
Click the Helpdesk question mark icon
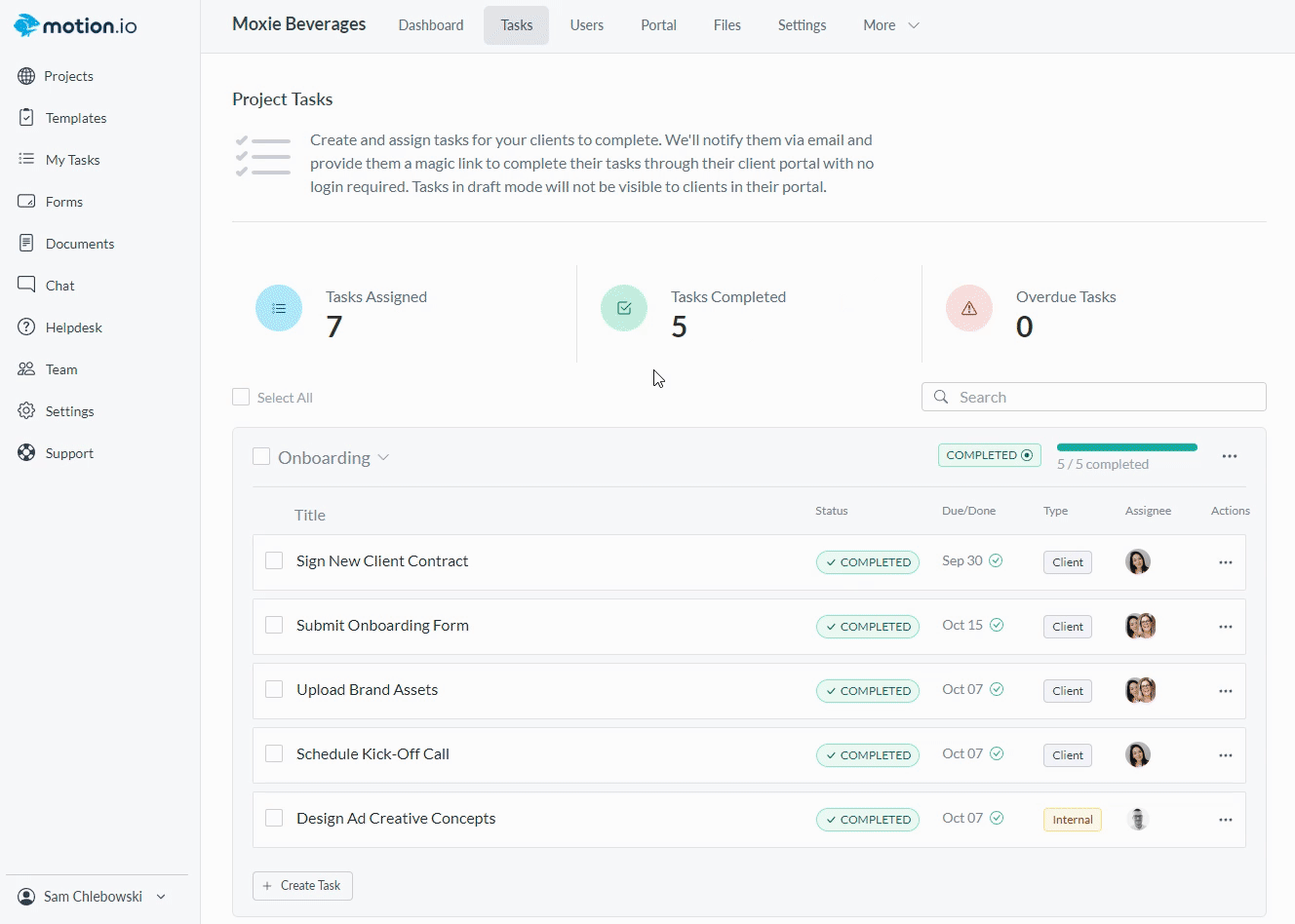click(26, 327)
